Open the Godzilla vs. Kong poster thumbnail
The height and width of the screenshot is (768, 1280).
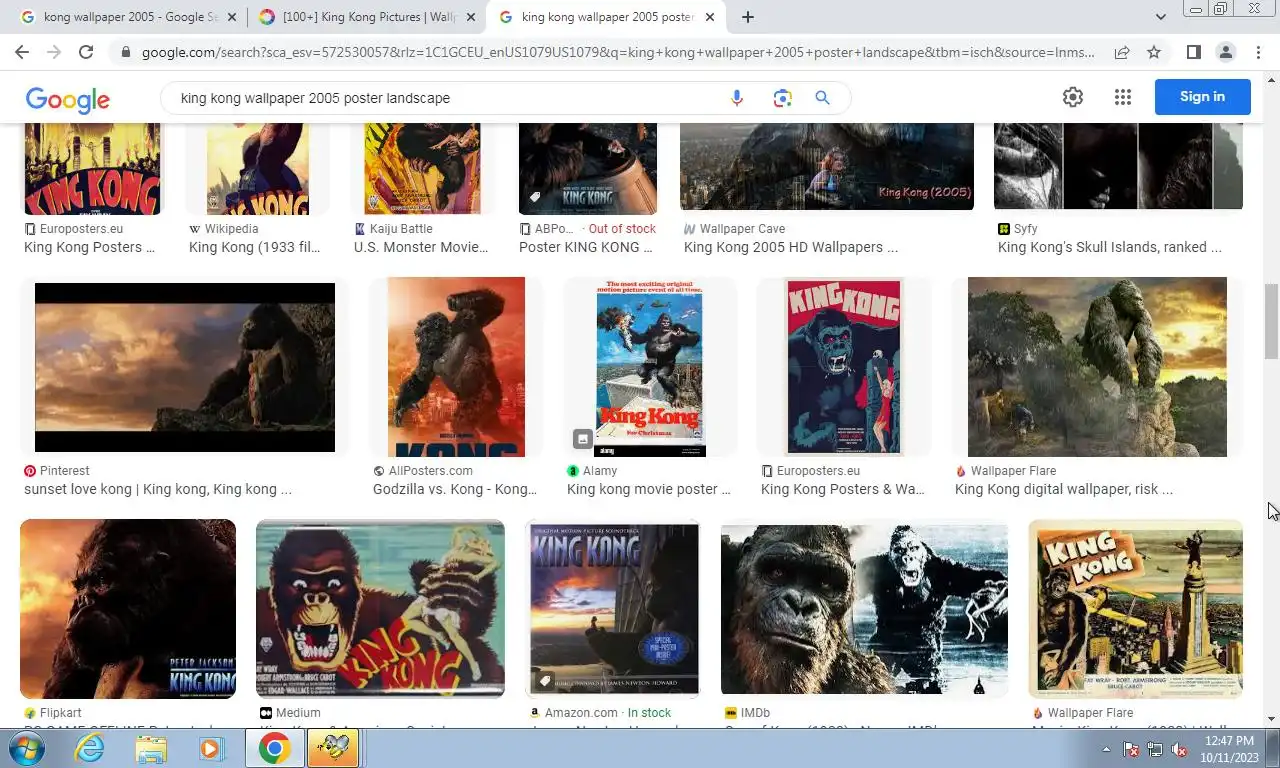(456, 367)
